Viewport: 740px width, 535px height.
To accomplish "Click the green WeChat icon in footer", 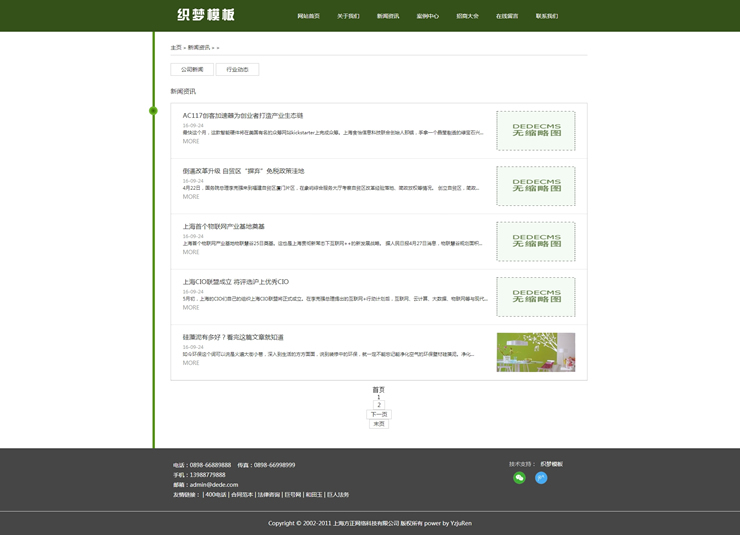I will click(x=519, y=478).
